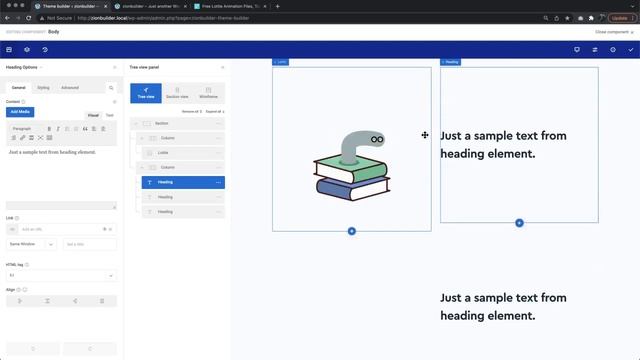
Task: Click redo button at panel bottom
Action: point(90,349)
